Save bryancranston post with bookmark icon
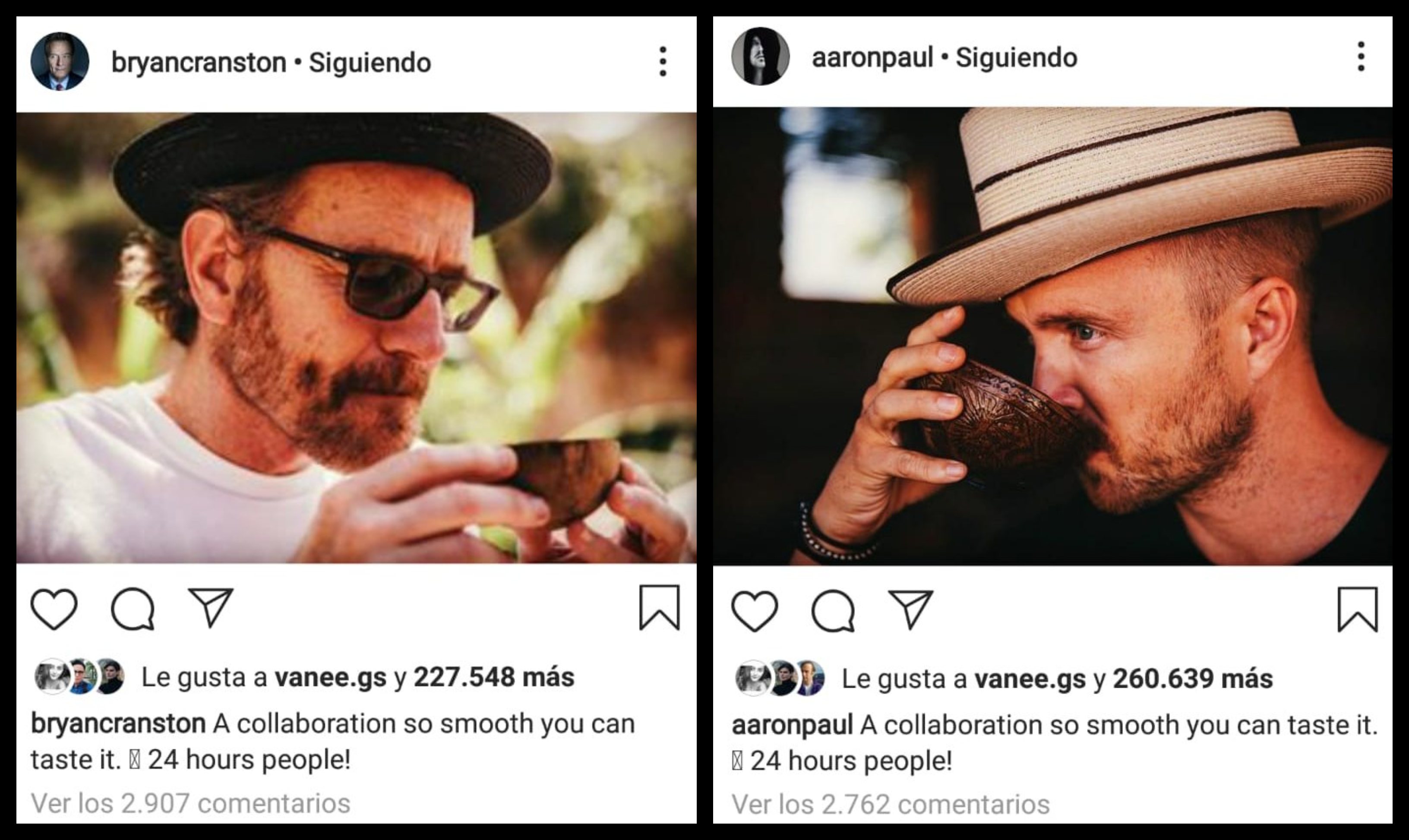Viewport: 1409px width, 840px height. coord(660,608)
